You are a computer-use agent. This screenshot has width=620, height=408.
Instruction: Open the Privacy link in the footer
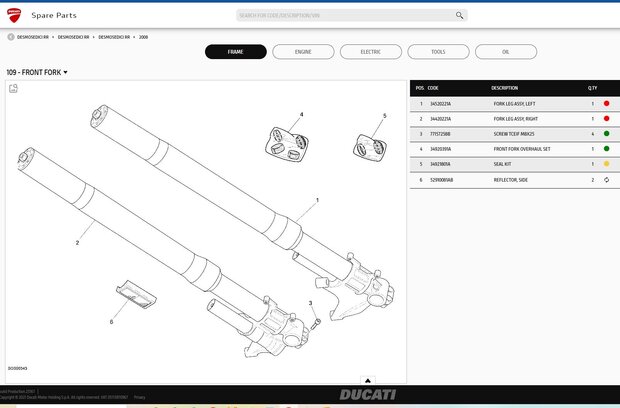140,397
